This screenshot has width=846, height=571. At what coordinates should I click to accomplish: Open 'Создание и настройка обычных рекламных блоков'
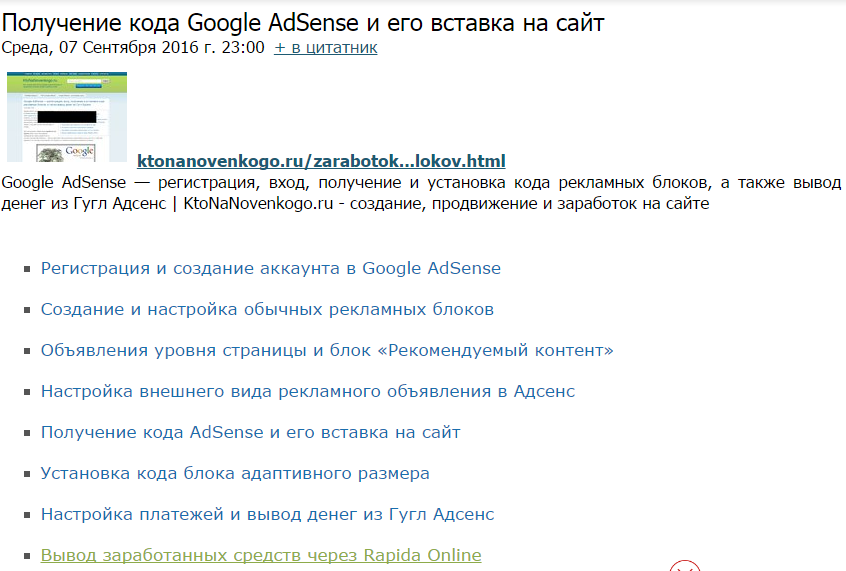[x=267, y=309]
